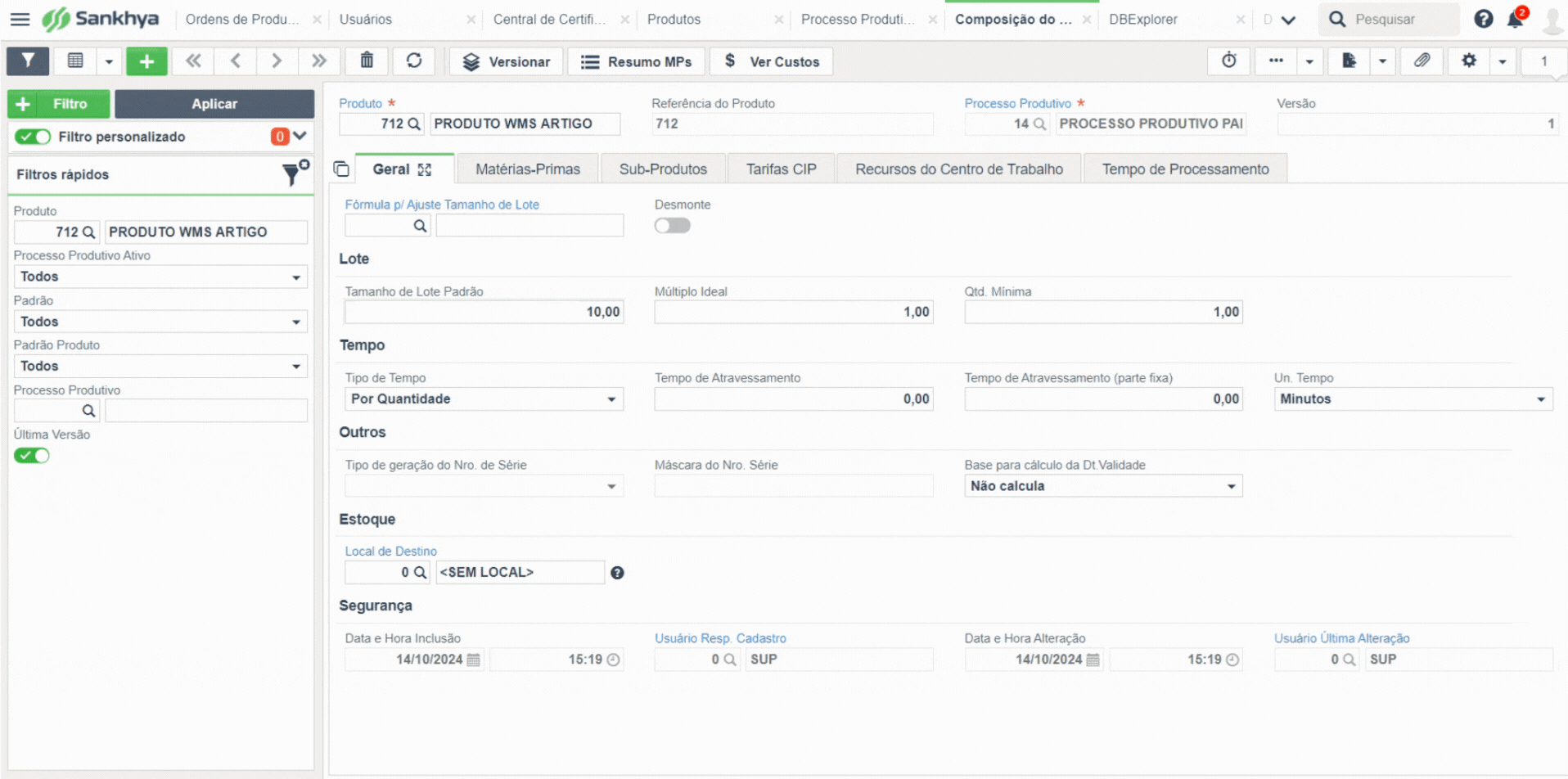Open attachments with the paperclip icon

point(1422,61)
